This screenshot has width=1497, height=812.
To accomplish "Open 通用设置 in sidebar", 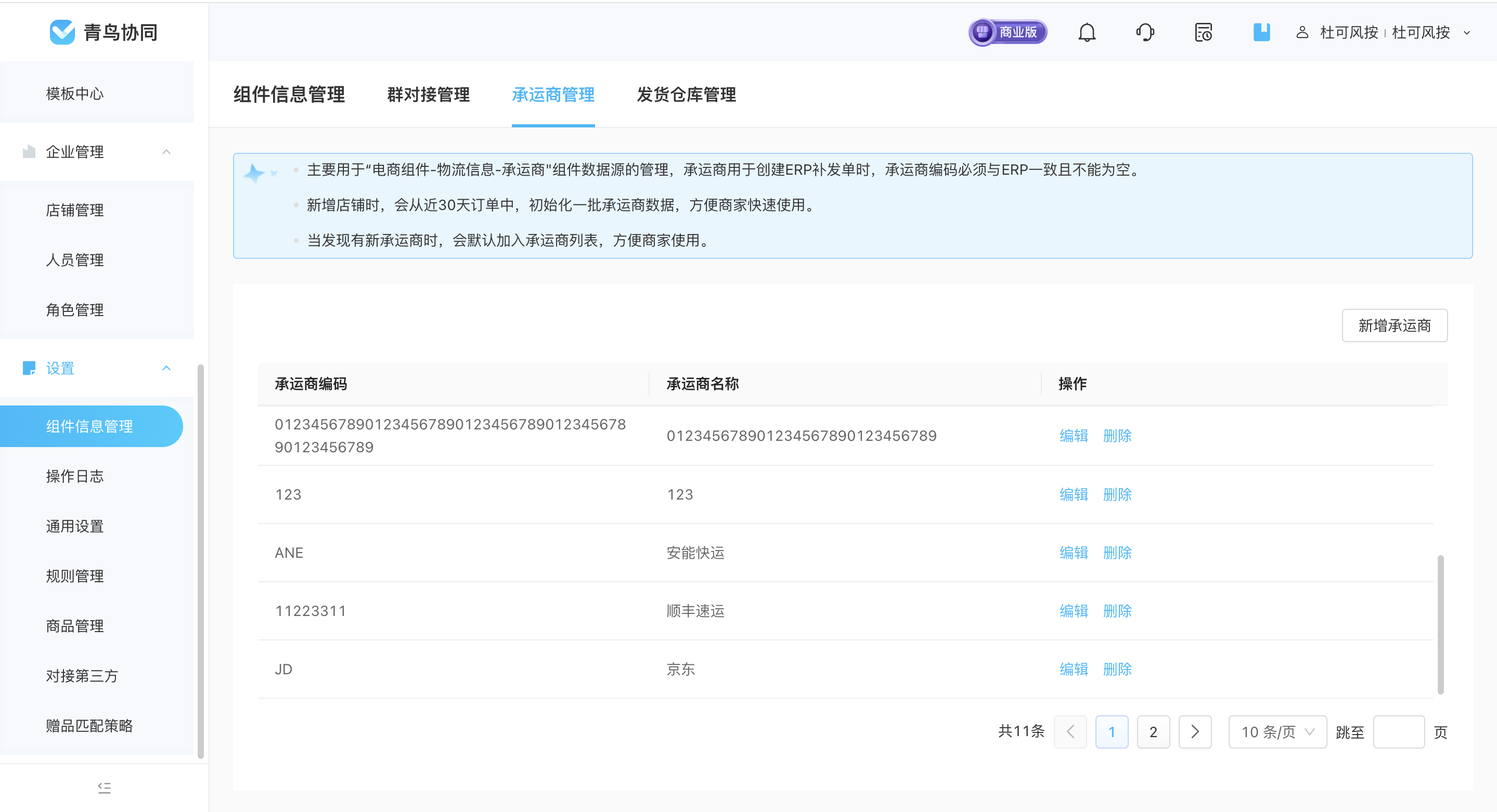I will [74, 526].
